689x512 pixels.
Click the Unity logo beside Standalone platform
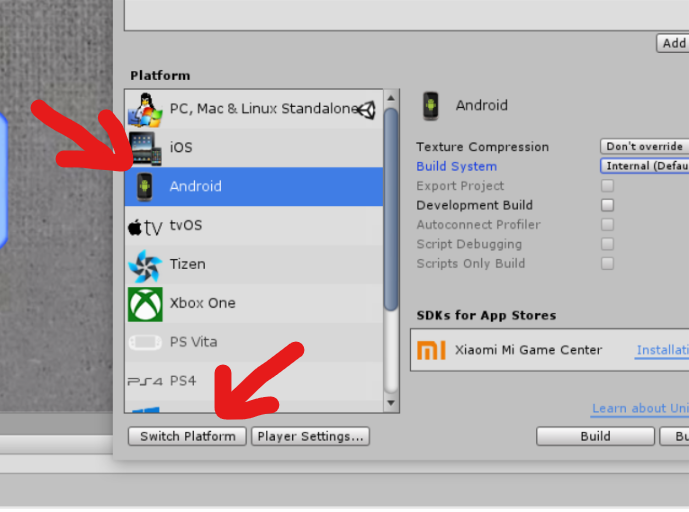pyautogui.click(x=366, y=110)
